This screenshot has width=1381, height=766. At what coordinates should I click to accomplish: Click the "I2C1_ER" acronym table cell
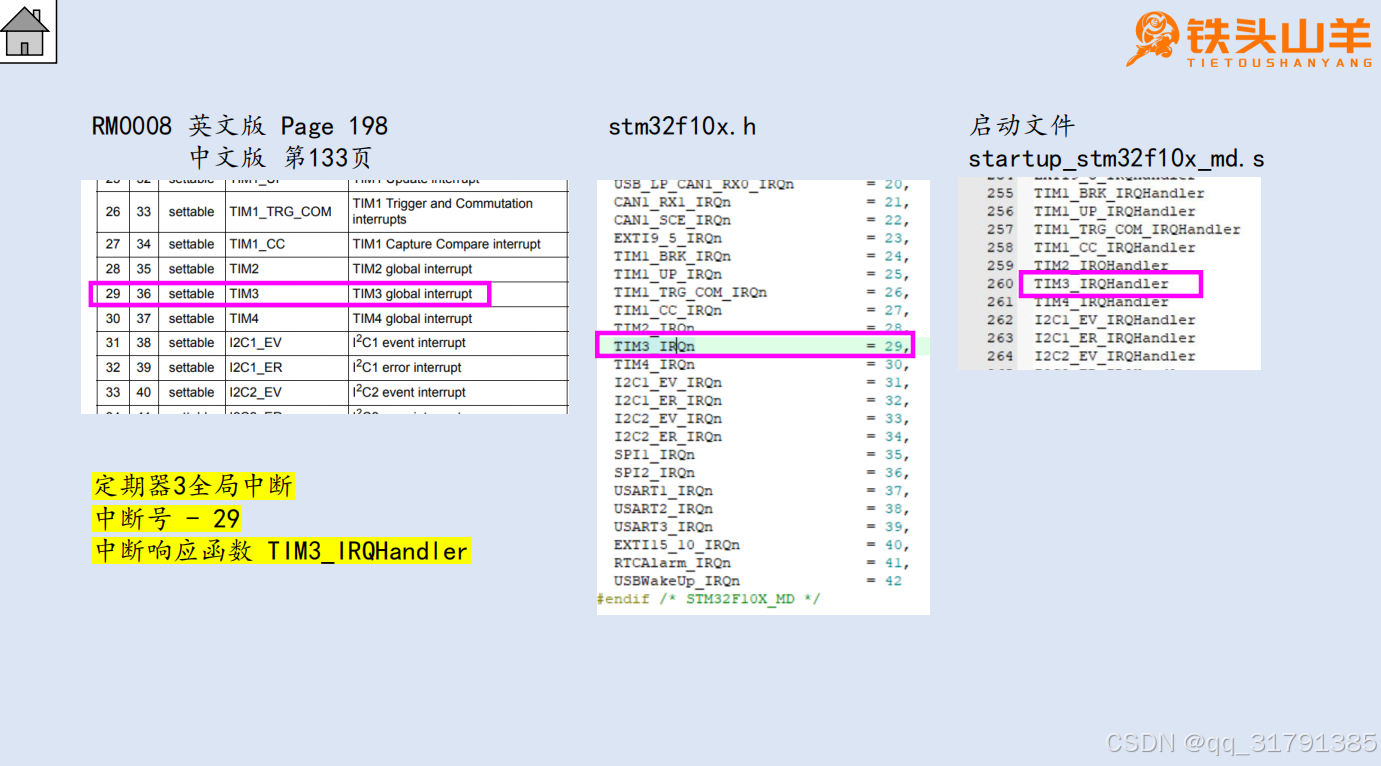(256, 368)
